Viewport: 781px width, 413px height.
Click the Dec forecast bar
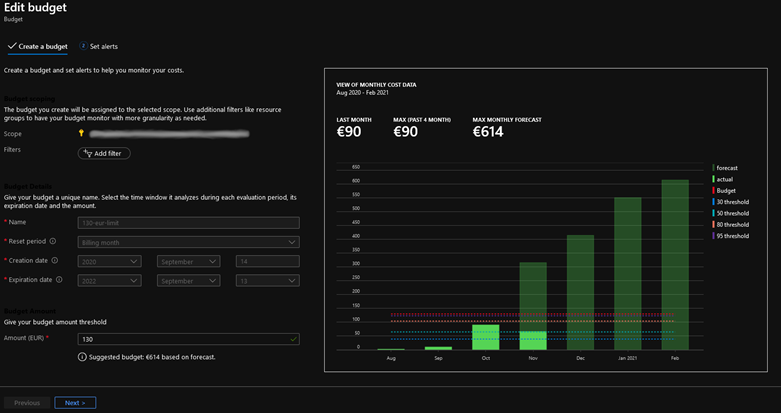(x=580, y=292)
